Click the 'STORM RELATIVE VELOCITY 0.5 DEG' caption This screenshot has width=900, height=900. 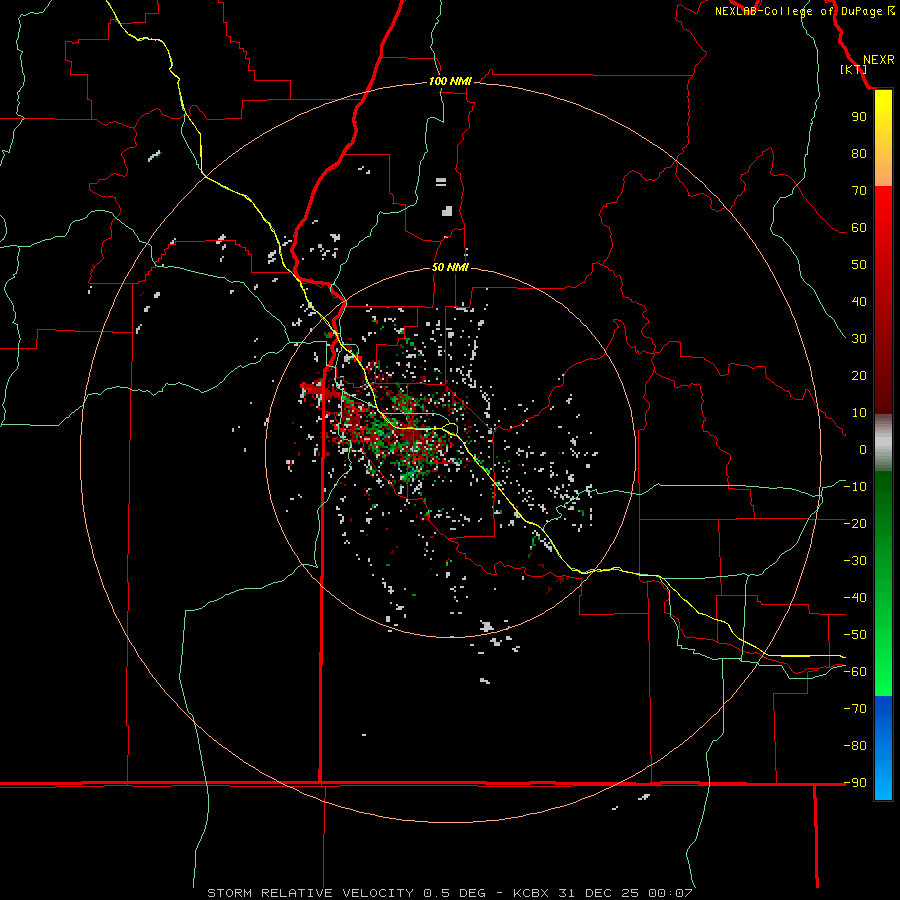point(346,893)
